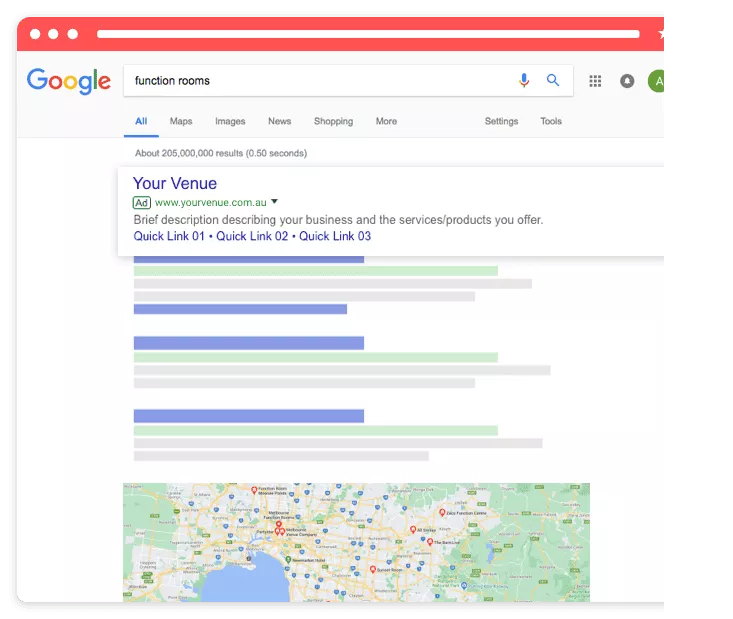Expand dropdown arrow beside ad URL
This screenshot has width=733, height=619.
(274, 202)
